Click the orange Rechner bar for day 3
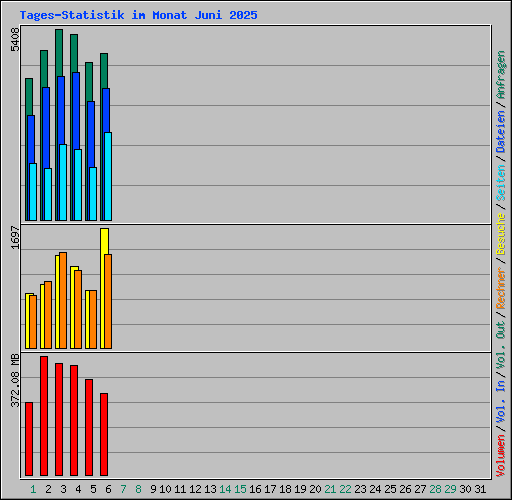 pos(63,300)
